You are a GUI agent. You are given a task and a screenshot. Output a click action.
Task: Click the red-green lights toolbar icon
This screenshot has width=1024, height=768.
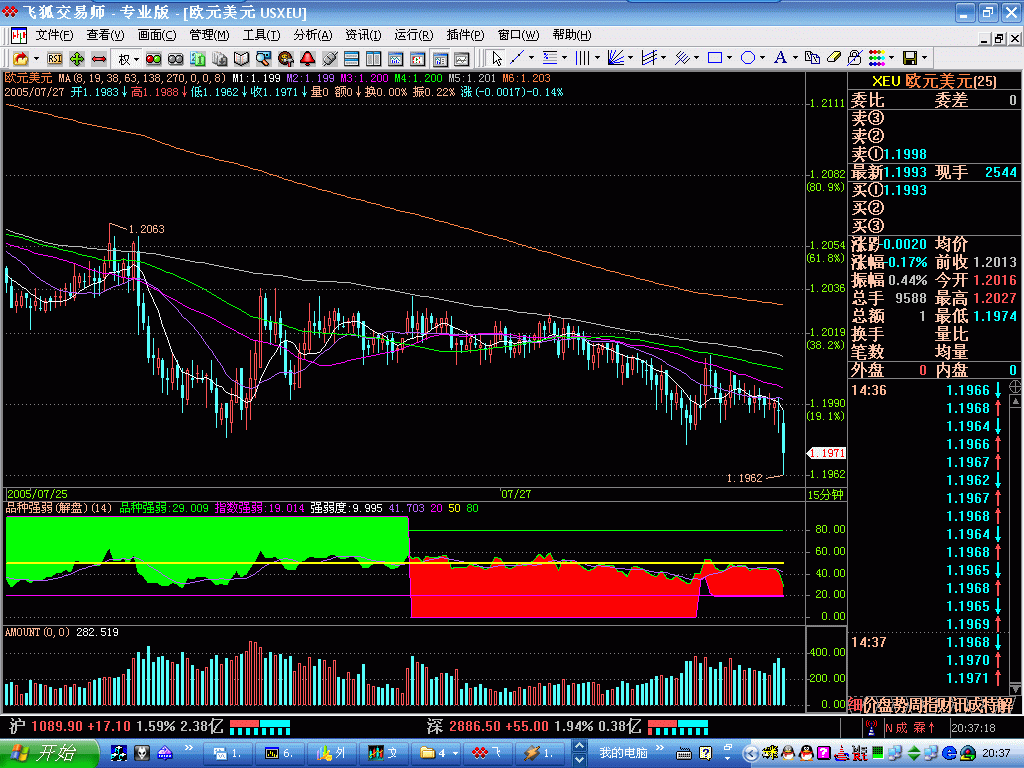click(x=153, y=59)
